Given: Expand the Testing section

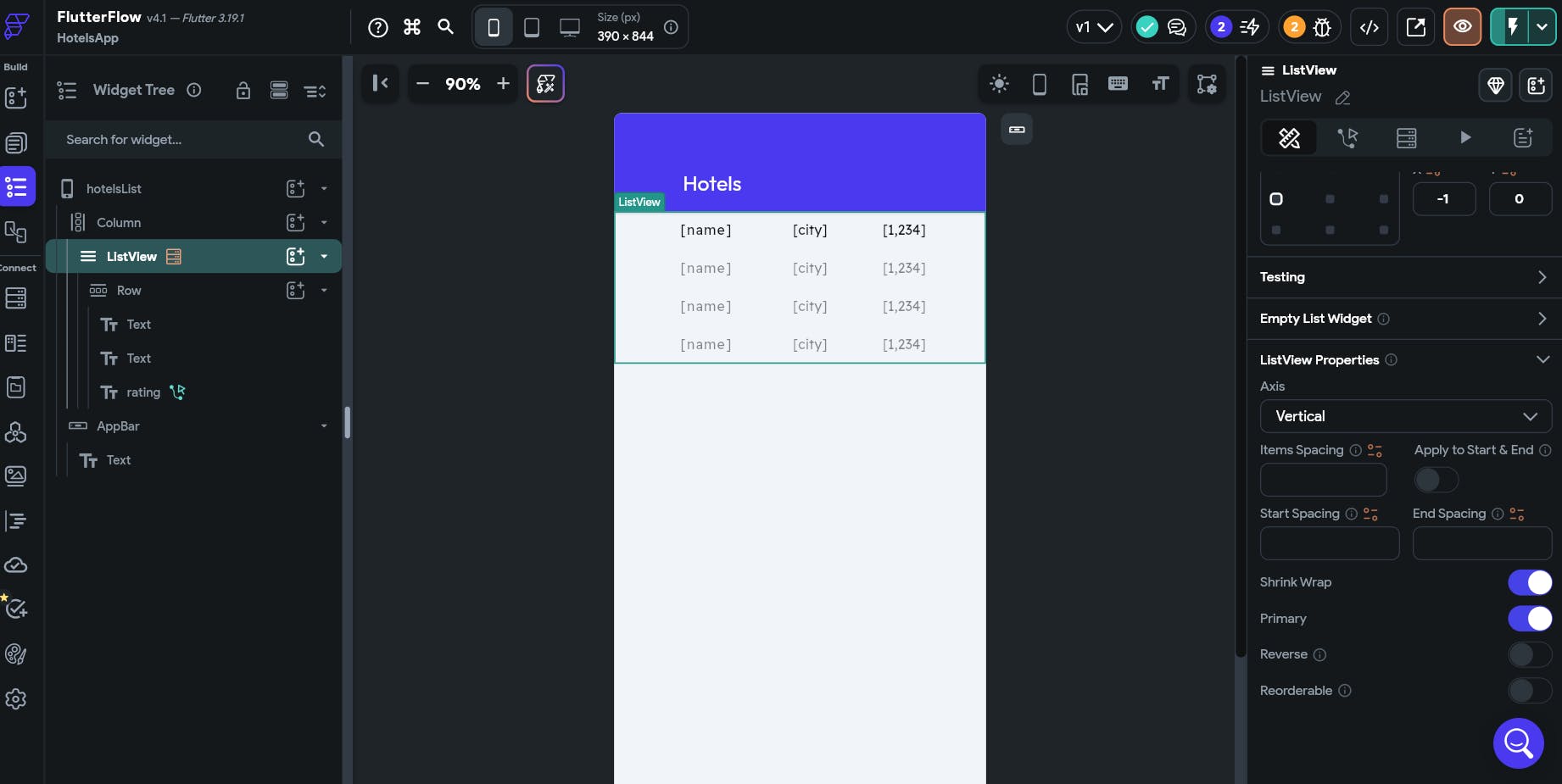Looking at the screenshot, I should coord(1404,277).
